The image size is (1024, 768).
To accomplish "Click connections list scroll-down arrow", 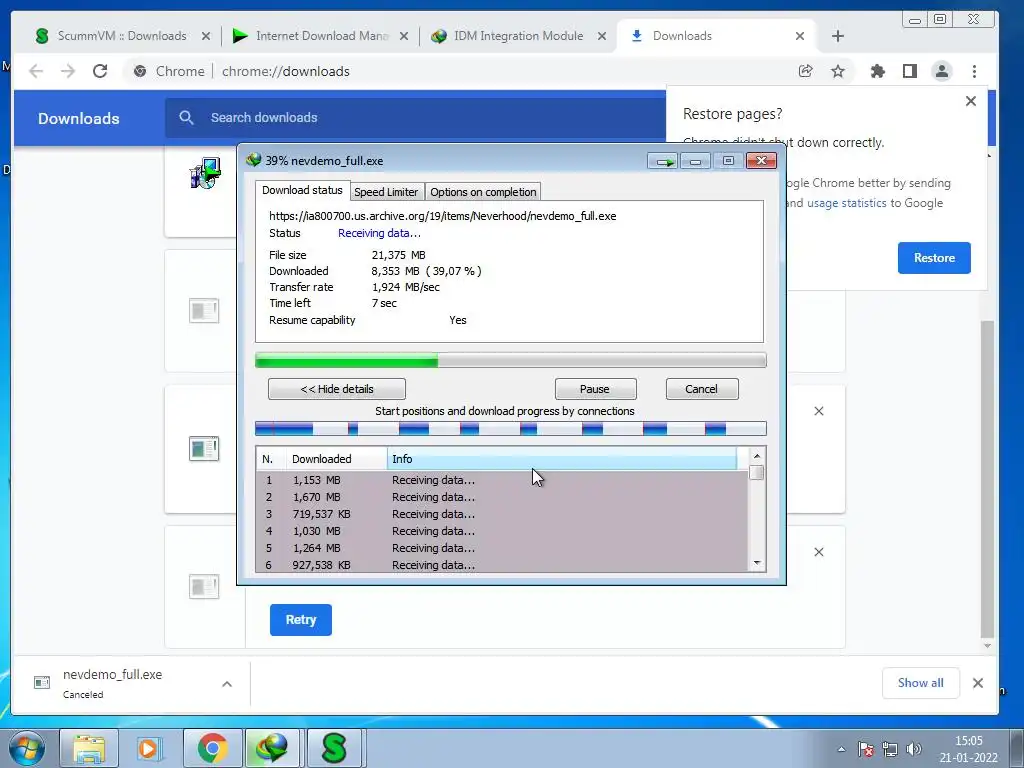I will [757, 563].
